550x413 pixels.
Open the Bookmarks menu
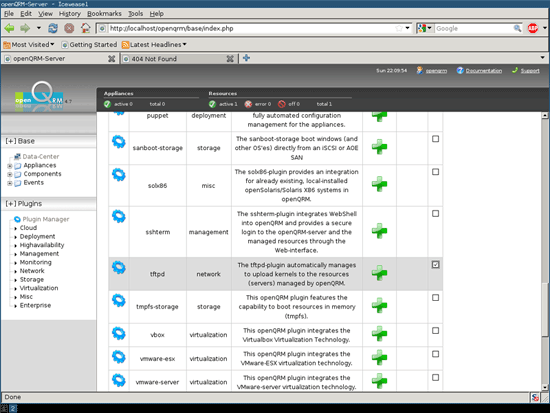(104, 14)
